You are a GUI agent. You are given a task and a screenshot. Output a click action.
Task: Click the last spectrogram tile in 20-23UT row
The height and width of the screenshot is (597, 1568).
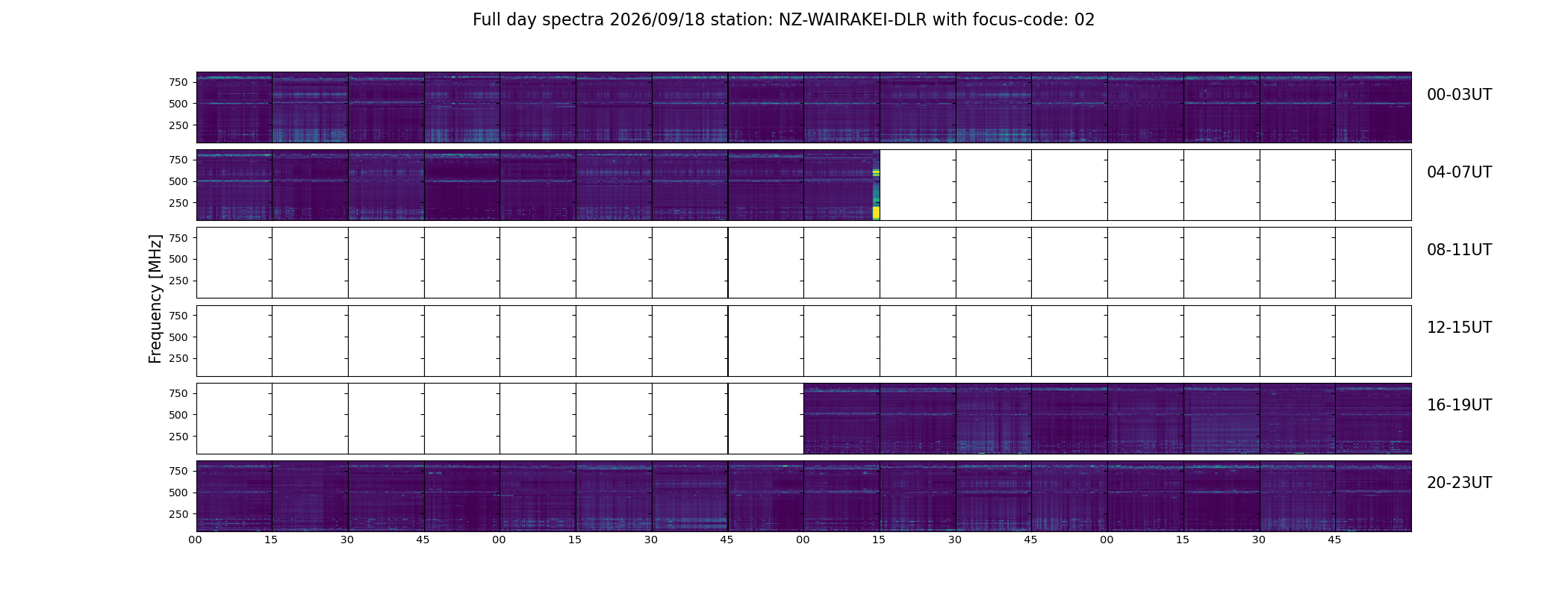(1373, 496)
